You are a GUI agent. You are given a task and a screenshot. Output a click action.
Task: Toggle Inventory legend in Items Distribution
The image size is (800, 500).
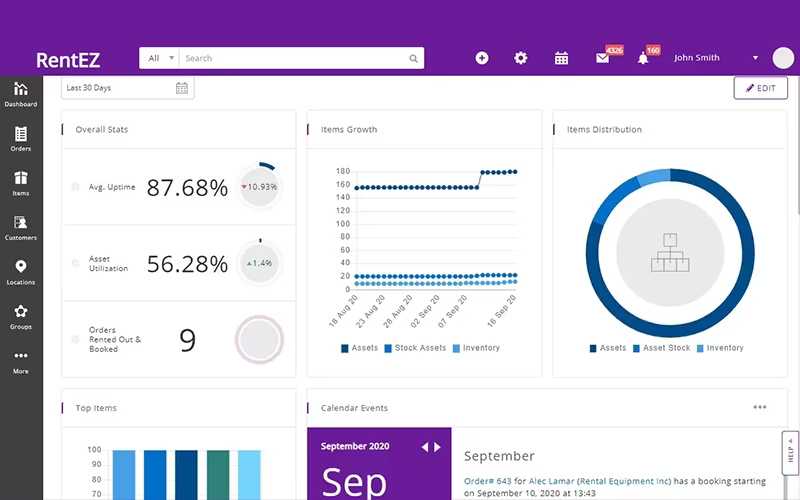(x=720, y=348)
